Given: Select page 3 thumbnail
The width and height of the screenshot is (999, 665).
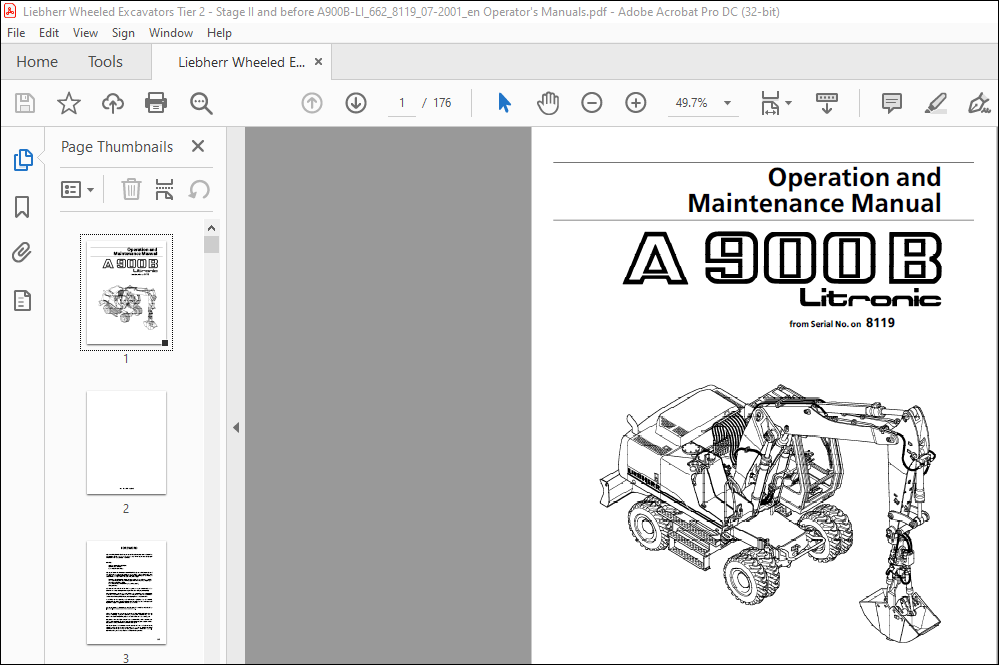Looking at the screenshot, I should tap(126, 592).
